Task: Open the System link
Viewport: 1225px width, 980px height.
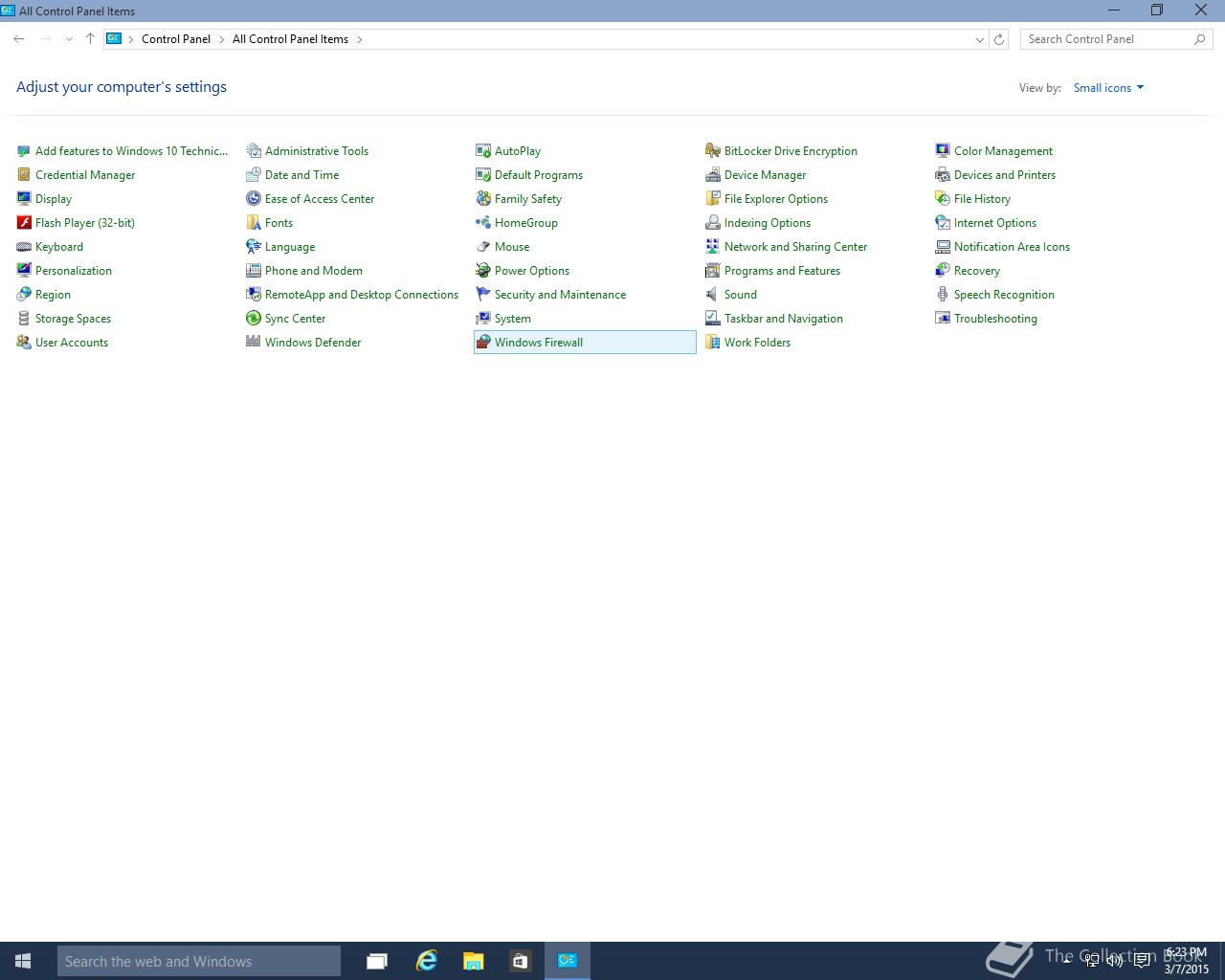Action: [513, 319]
